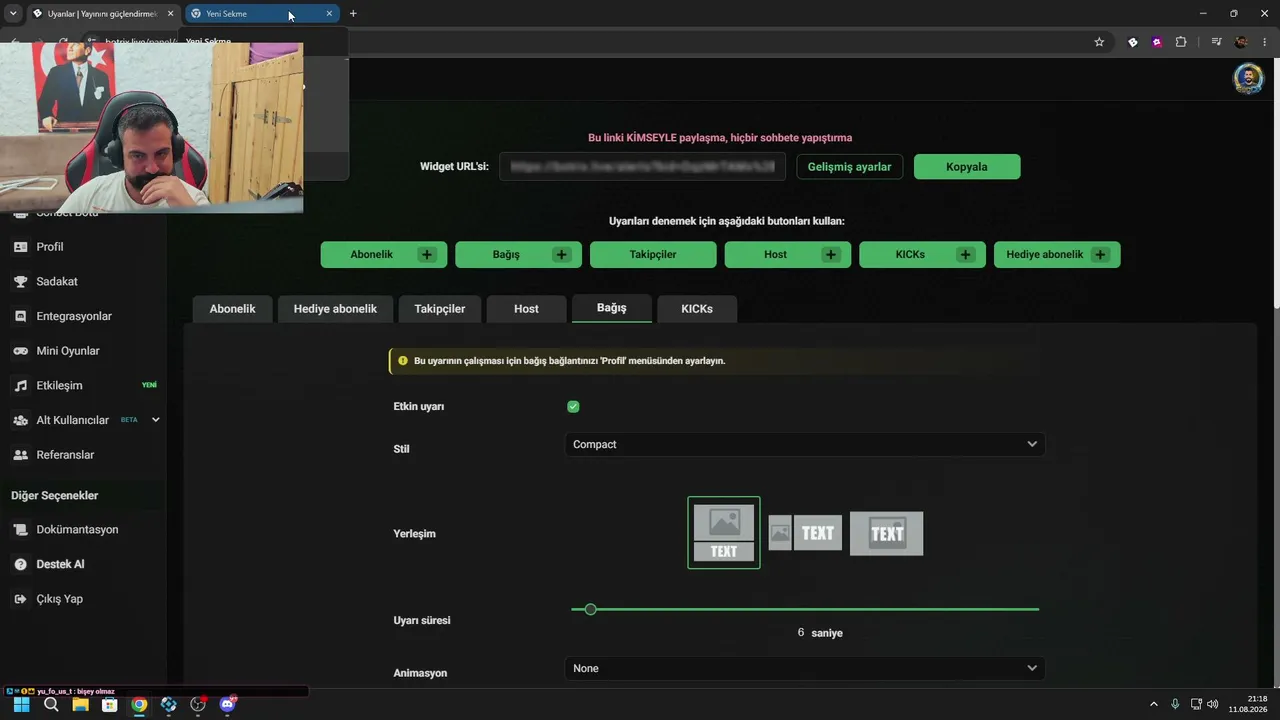Open the Alt Kullanıcılar sidebar item

click(x=84, y=420)
